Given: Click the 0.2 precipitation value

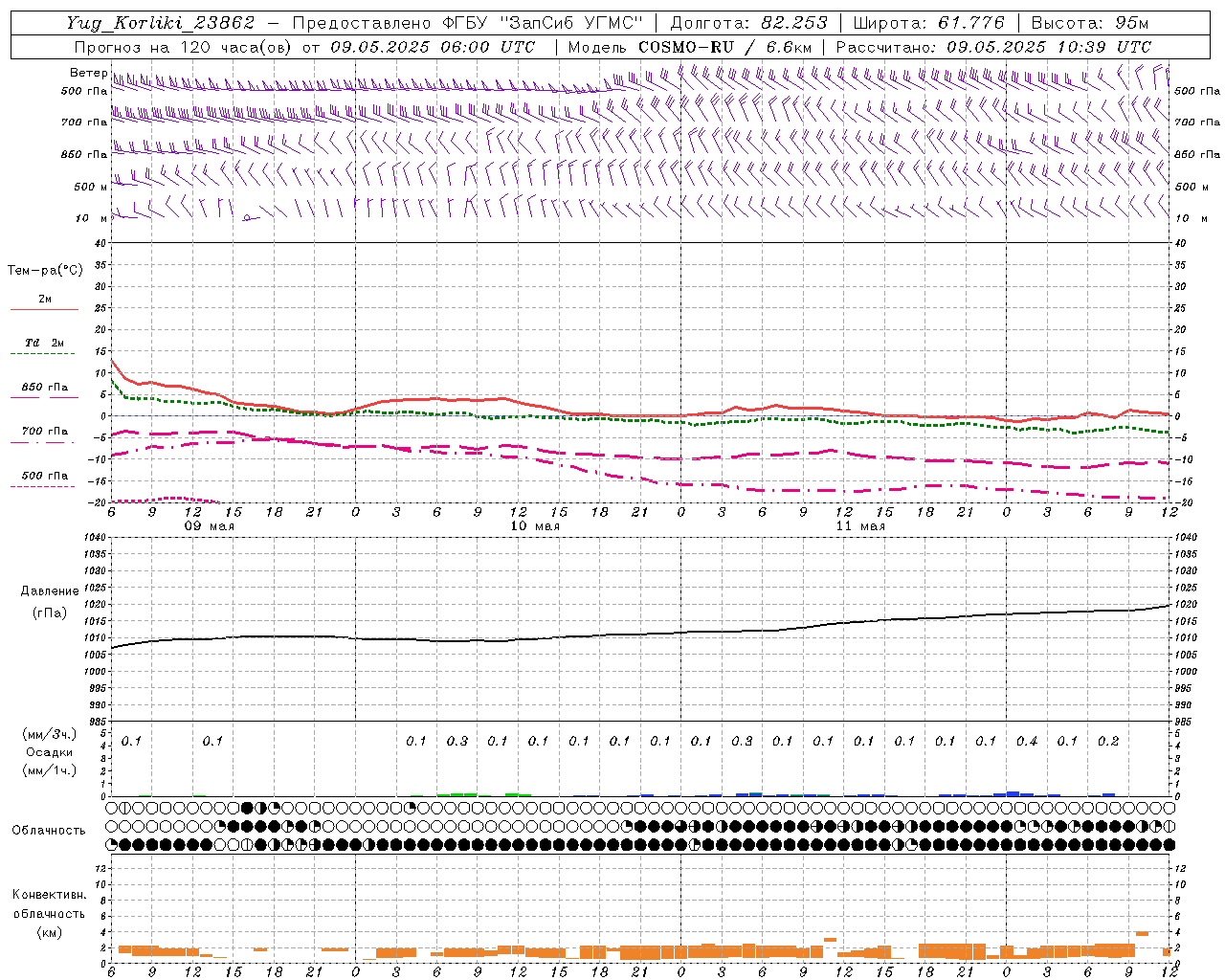Looking at the screenshot, I should 1108,742.
